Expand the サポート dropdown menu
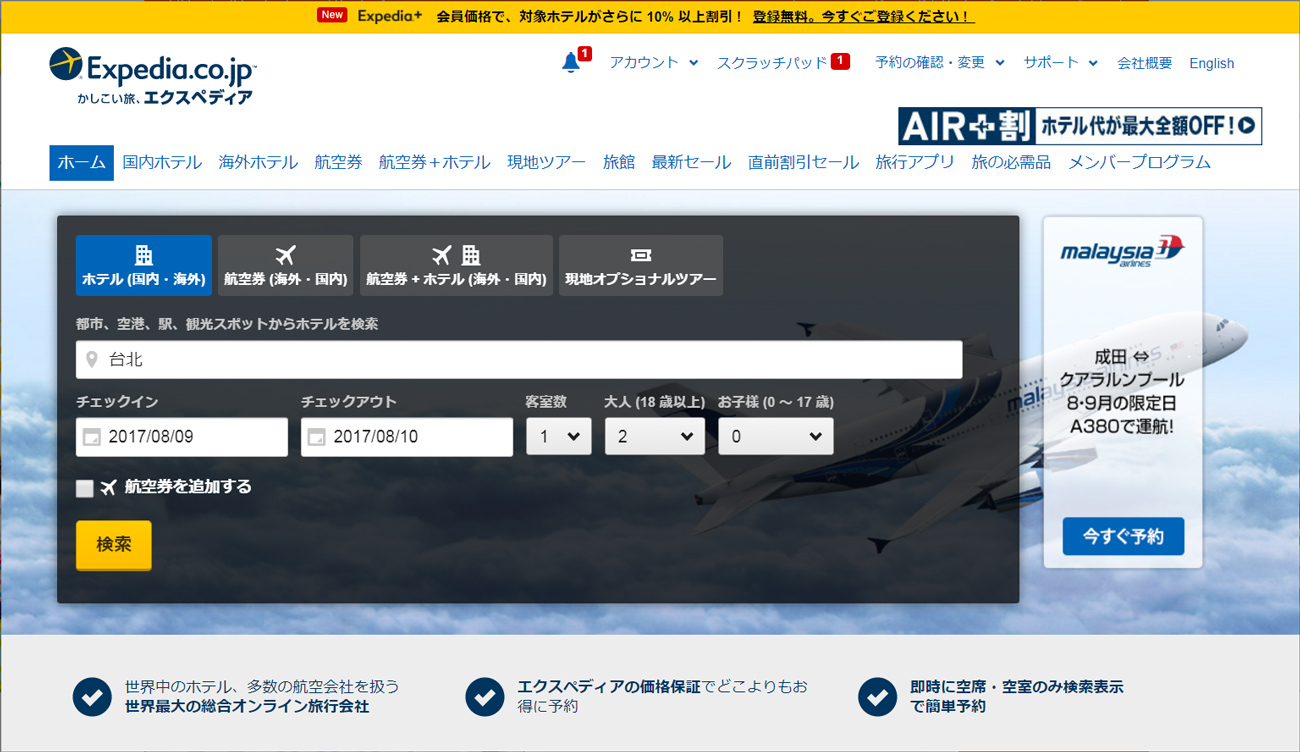Image resolution: width=1300 pixels, height=752 pixels. (1060, 62)
